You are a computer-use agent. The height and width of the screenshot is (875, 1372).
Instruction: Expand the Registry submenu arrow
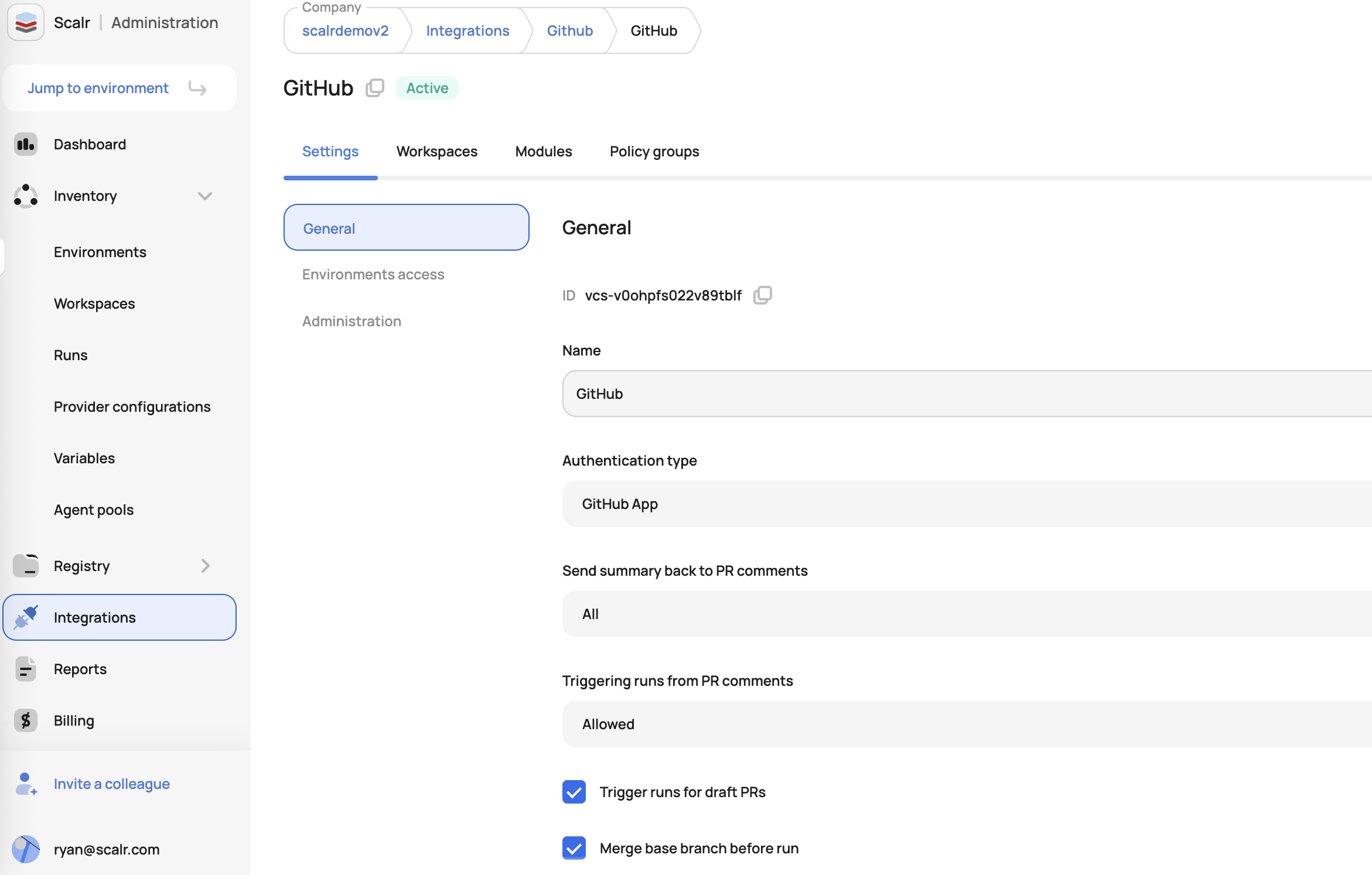coord(205,566)
